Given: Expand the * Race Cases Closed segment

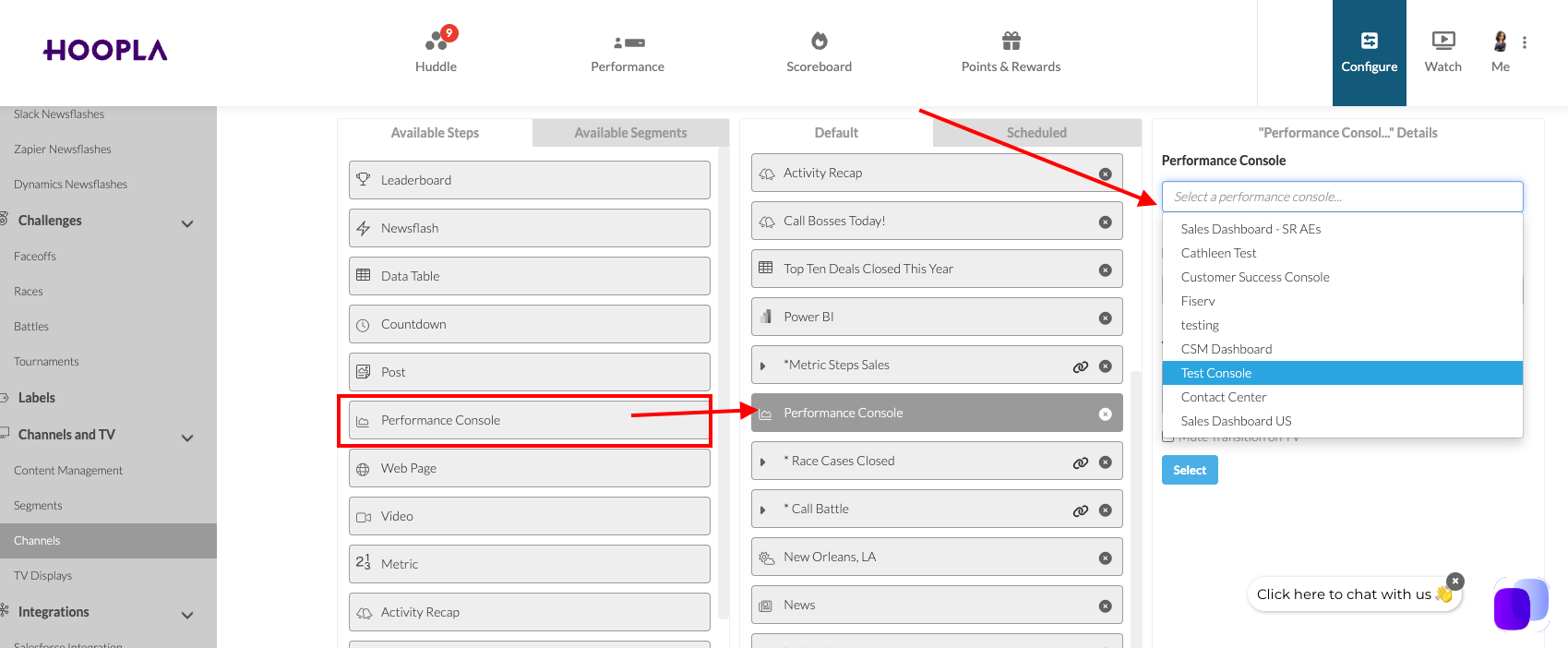Looking at the screenshot, I should (763, 462).
